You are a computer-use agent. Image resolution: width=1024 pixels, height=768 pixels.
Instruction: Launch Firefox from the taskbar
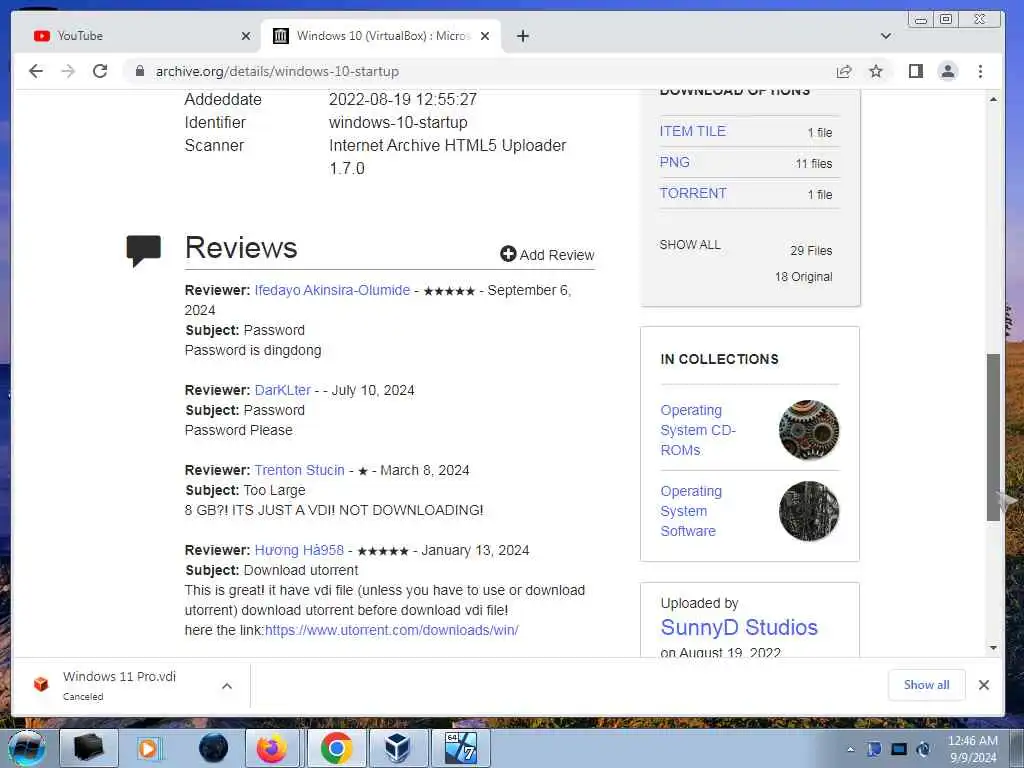[271, 748]
